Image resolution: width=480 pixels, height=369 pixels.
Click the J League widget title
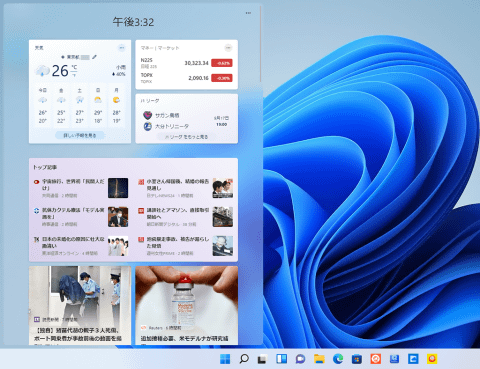pos(150,101)
